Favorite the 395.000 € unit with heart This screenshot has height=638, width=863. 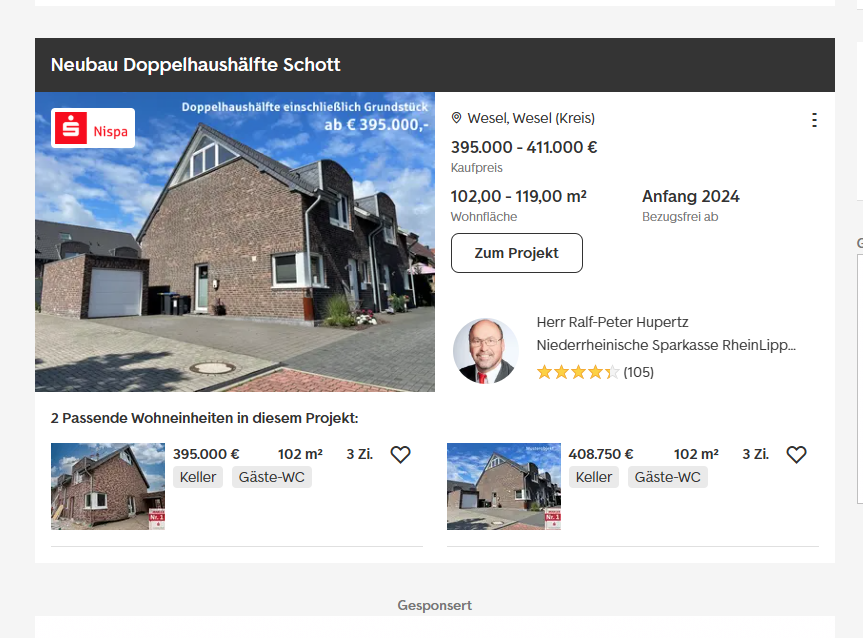(400, 455)
